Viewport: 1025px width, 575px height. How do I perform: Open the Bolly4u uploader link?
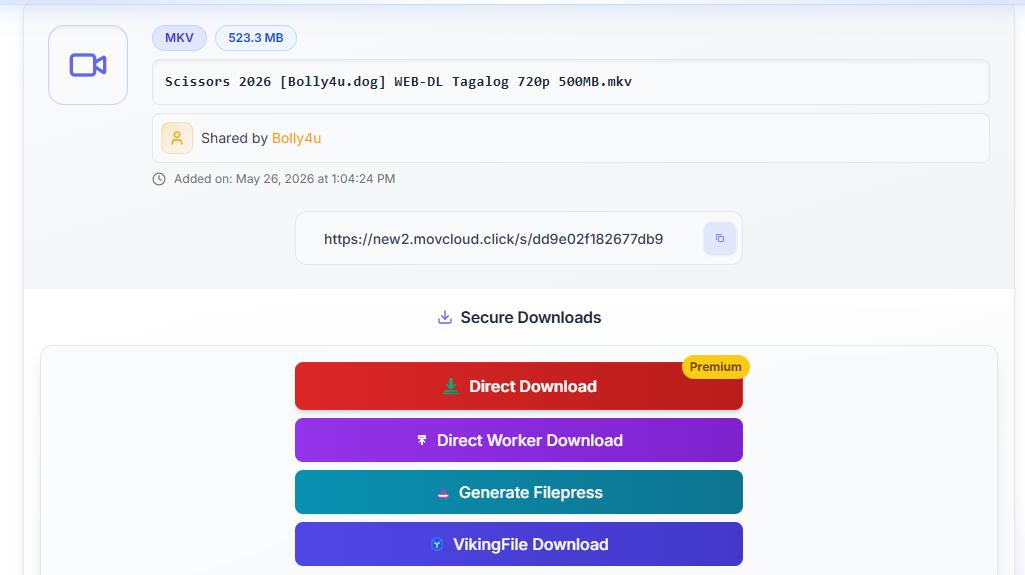[x=296, y=139]
